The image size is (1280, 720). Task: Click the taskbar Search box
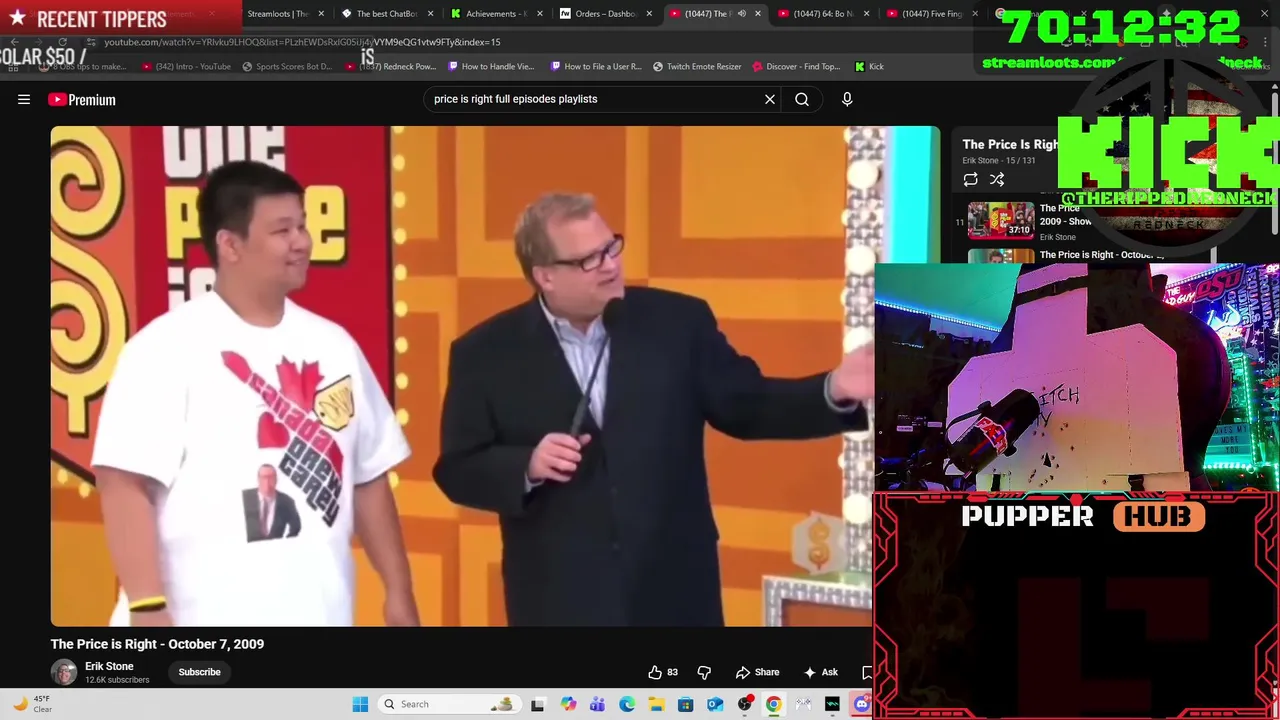click(452, 704)
